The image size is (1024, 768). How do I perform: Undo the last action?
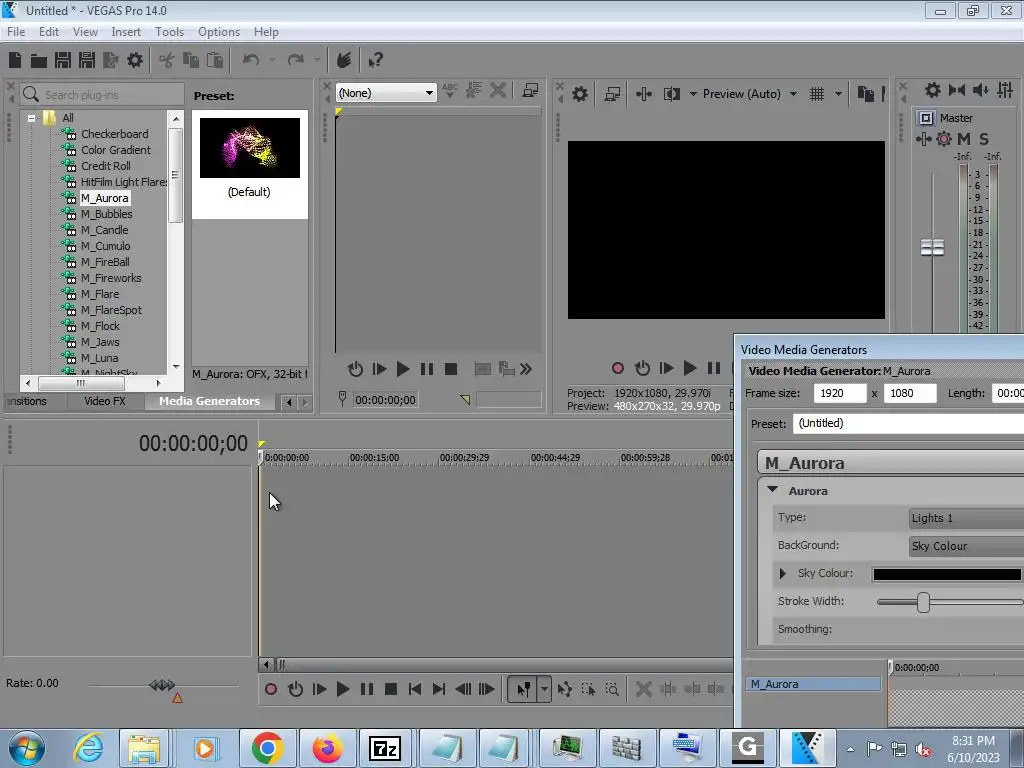[x=251, y=60]
